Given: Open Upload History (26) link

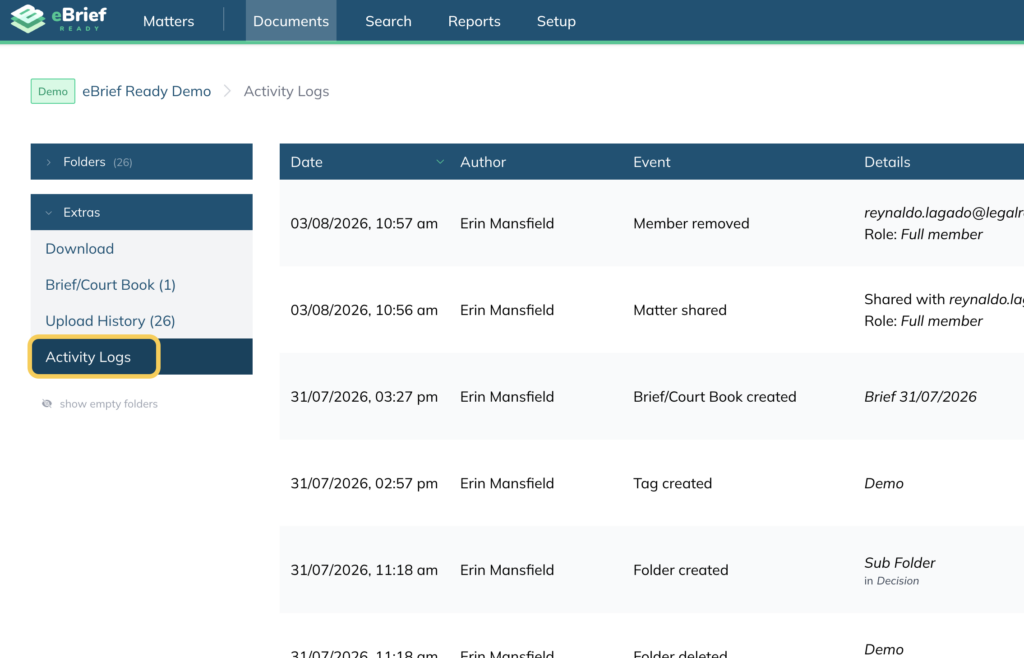Looking at the screenshot, I should [x=110, y=321].
